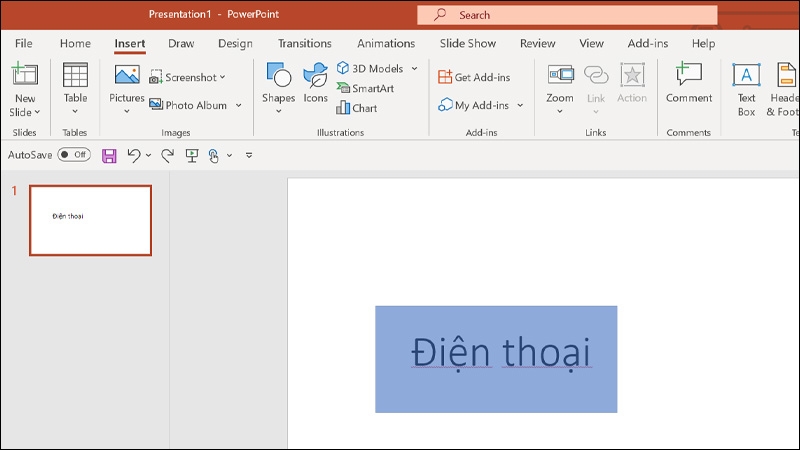Start slideshow from beginning icon
Image resolution: width=800 pixels, height=450 pixels.
192,155
